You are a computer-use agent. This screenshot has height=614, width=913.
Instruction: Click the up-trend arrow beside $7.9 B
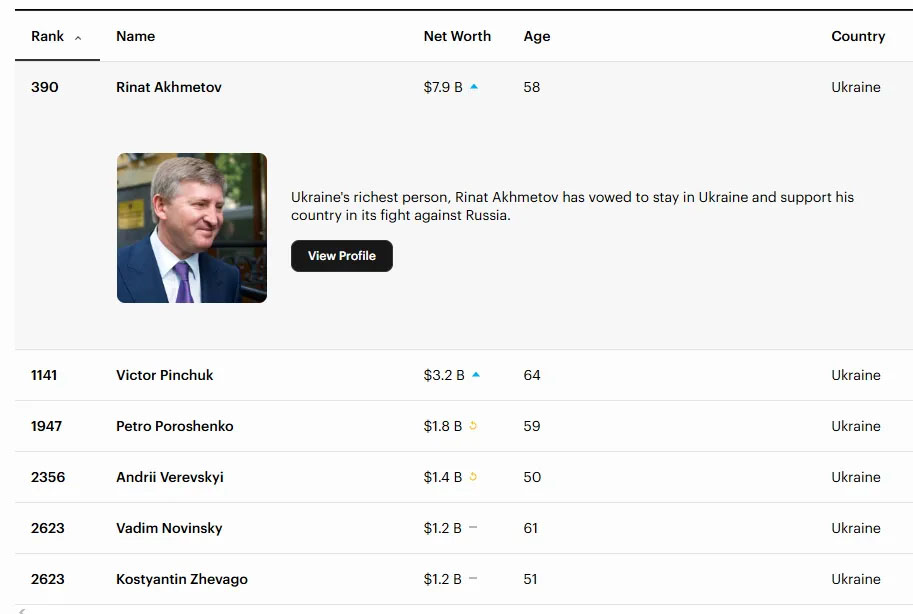474,87
